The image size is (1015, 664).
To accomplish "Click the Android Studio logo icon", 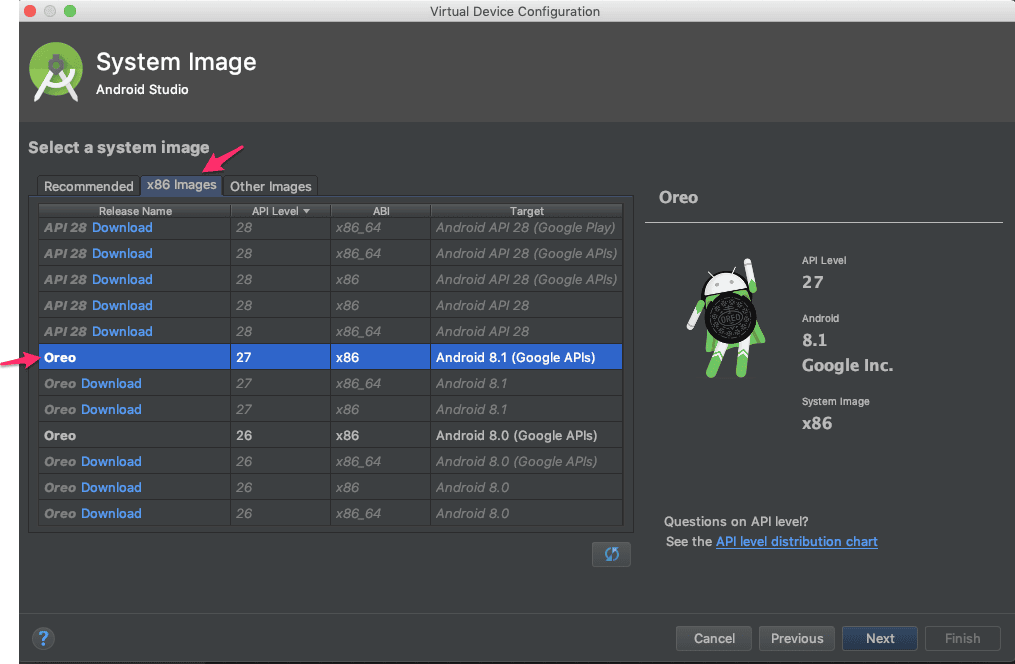I will tap(56, 71).
